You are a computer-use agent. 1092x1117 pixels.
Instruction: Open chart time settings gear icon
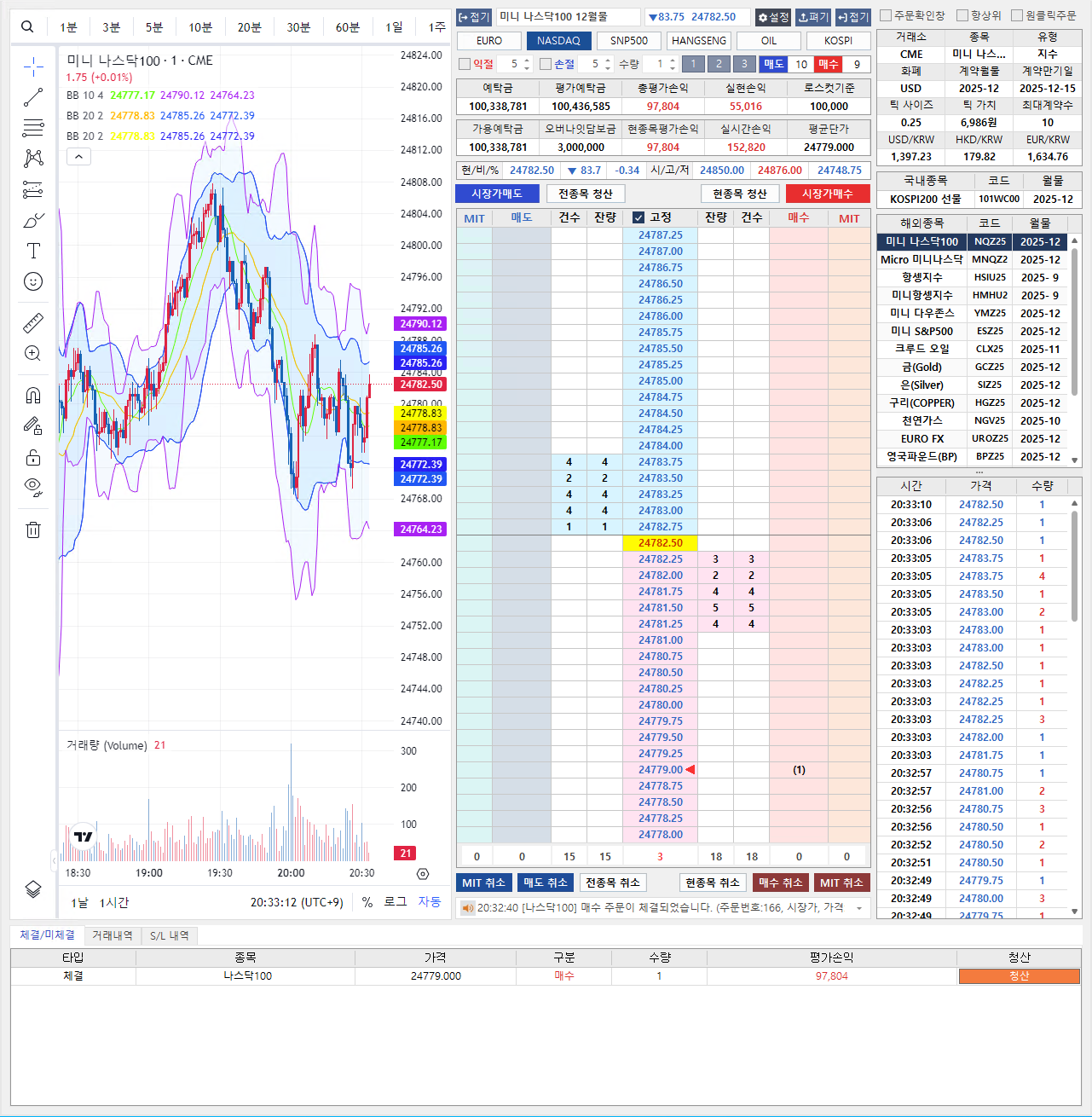pyautogui.click(x=423, y=873)
